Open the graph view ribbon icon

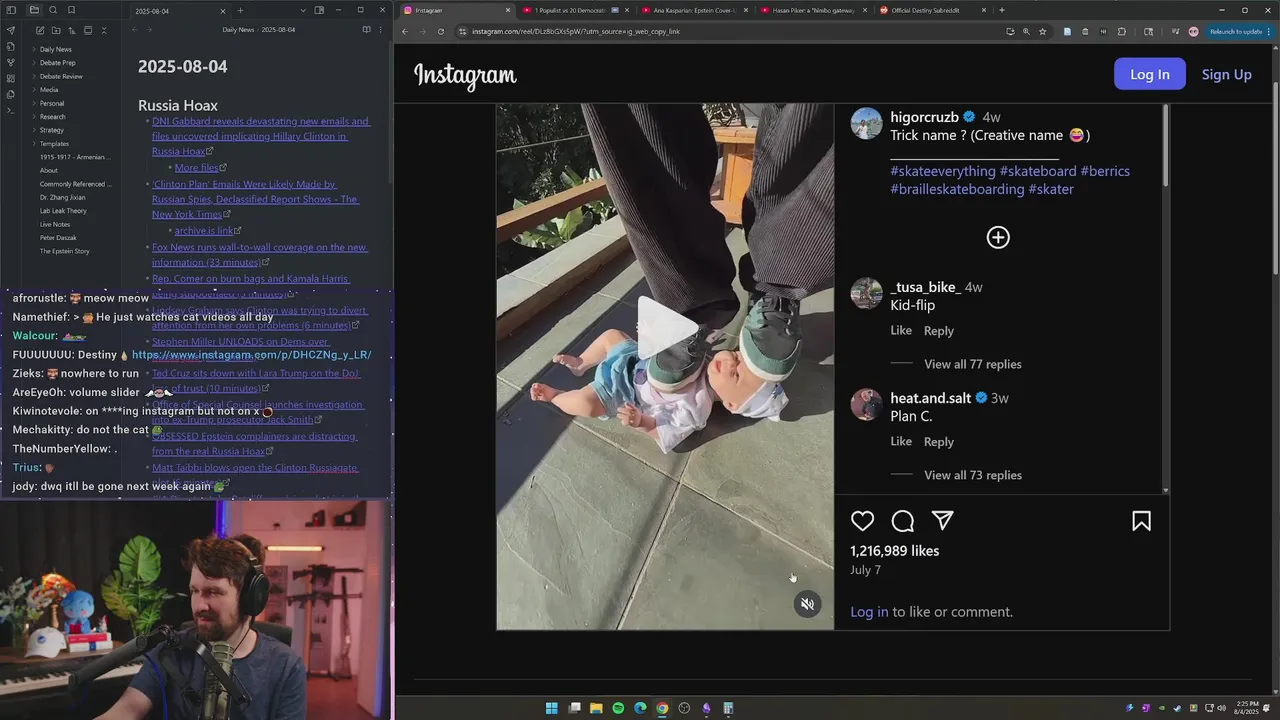(x=11, y=62)
